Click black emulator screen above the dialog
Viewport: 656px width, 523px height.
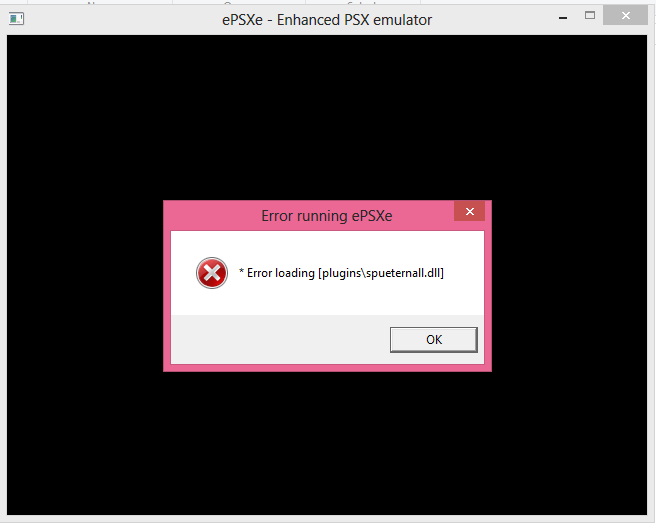tap(327, 117)
